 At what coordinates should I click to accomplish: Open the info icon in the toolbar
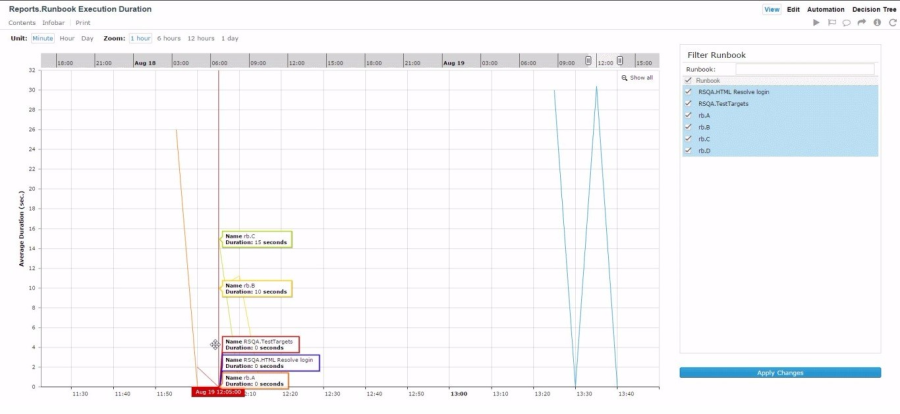click(877, 22)
